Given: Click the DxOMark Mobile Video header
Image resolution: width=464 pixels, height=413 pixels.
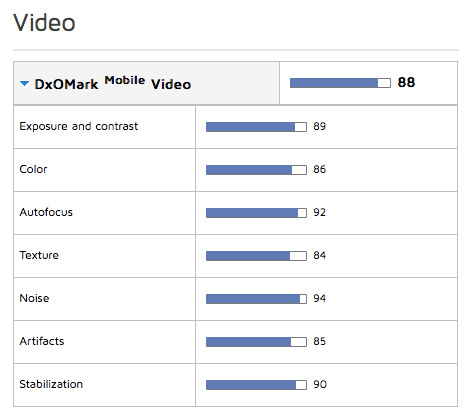Looking at the screenshot, I should click(x=113, y=83).
